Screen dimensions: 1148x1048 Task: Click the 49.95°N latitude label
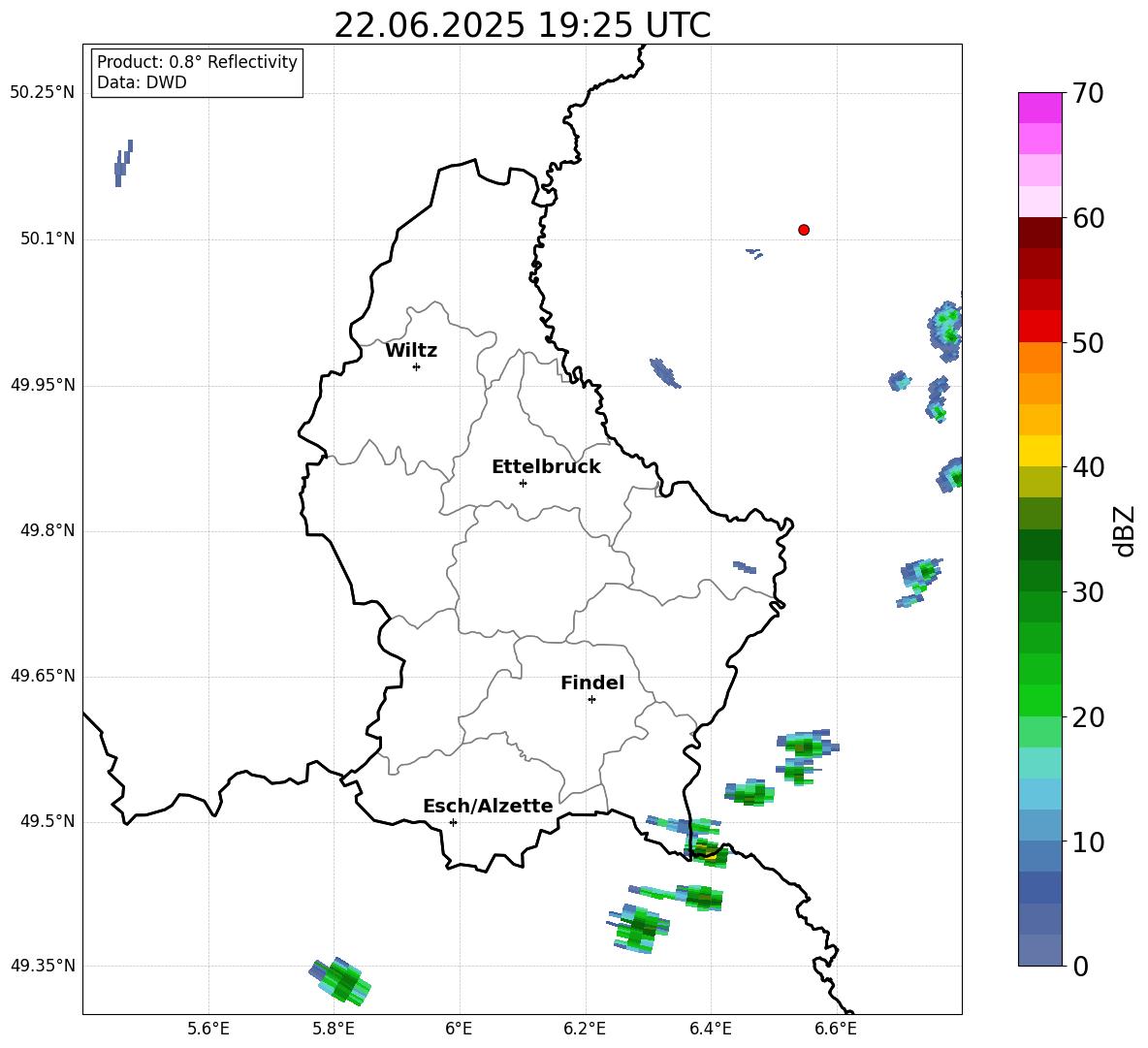click(43, 385)
